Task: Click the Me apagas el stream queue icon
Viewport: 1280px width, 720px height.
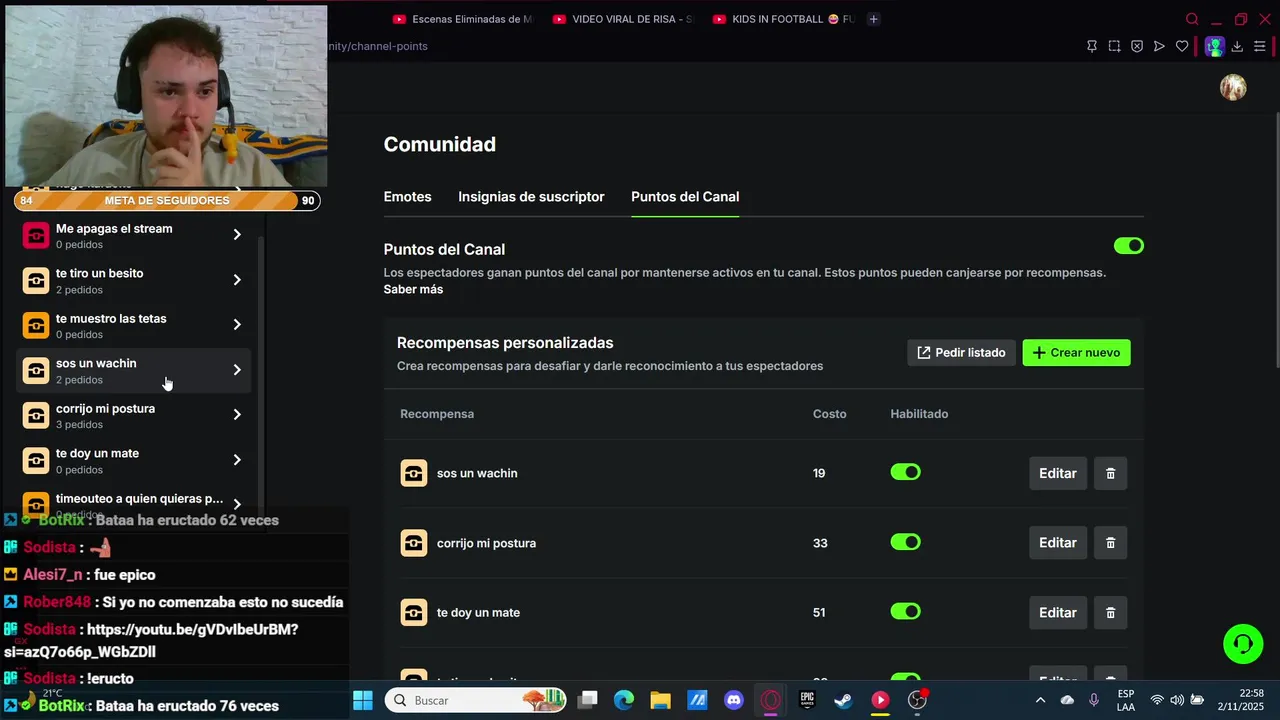Action: click(x=36, y=236)
